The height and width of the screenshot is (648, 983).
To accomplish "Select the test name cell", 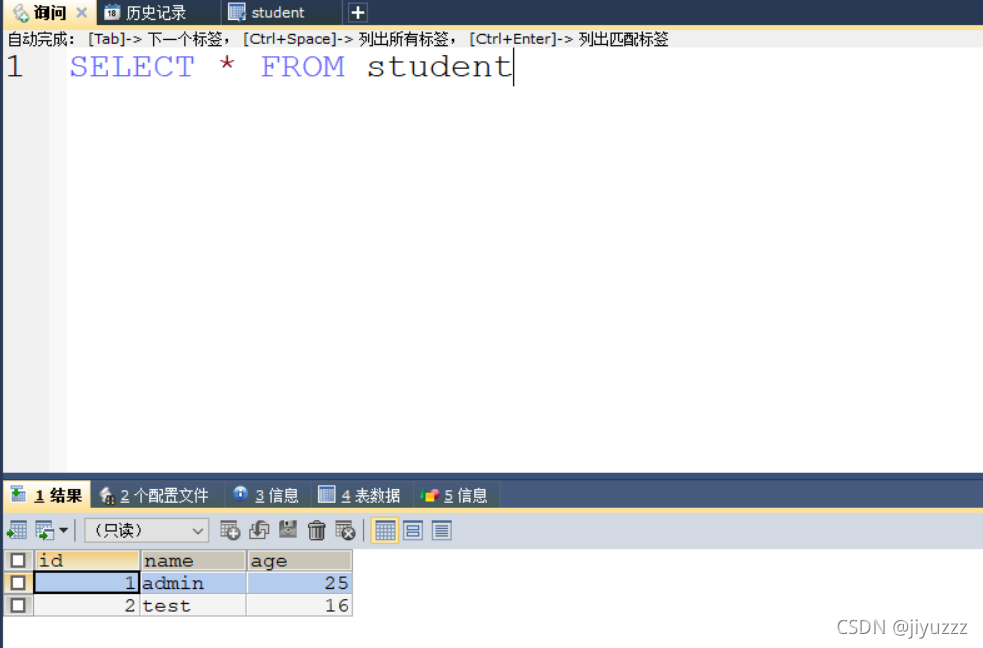I will tap(193, 605).
